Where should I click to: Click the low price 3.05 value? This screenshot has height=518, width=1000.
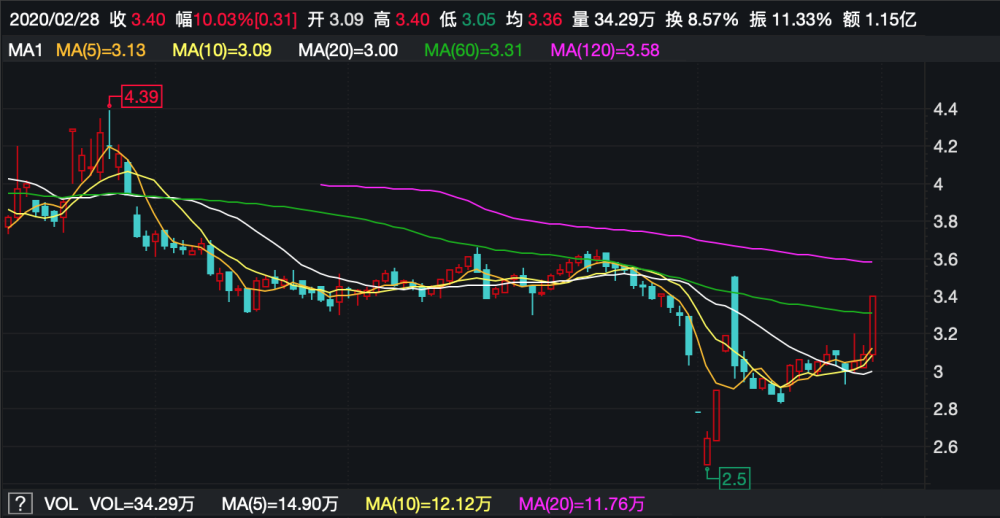478,20
